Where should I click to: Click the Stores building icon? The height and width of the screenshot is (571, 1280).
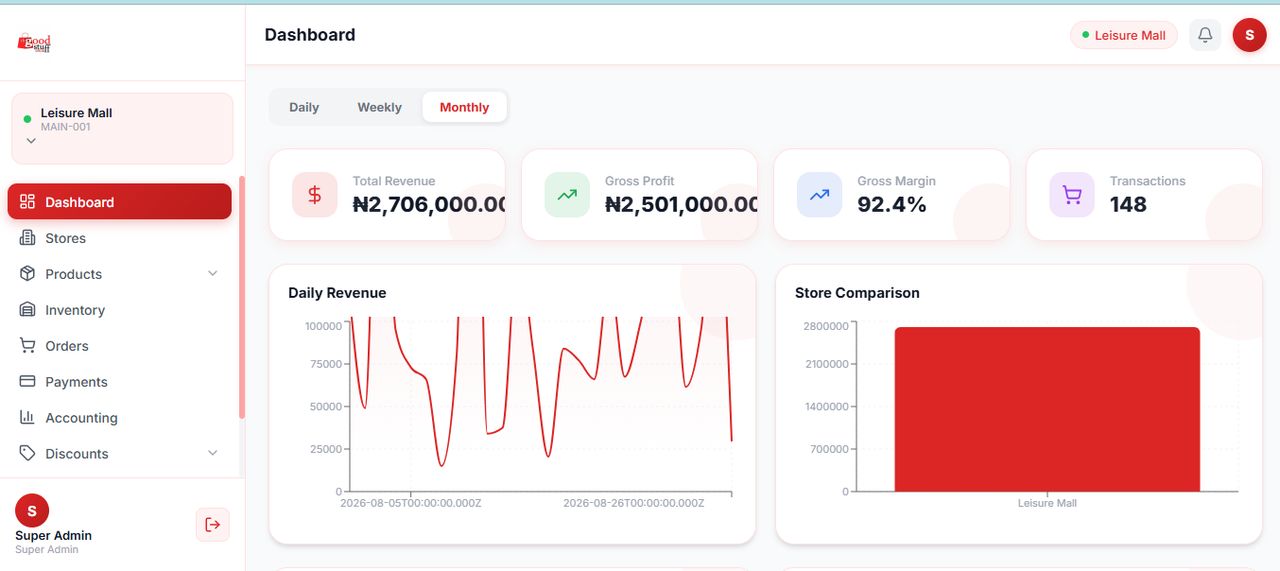point(27,237)
